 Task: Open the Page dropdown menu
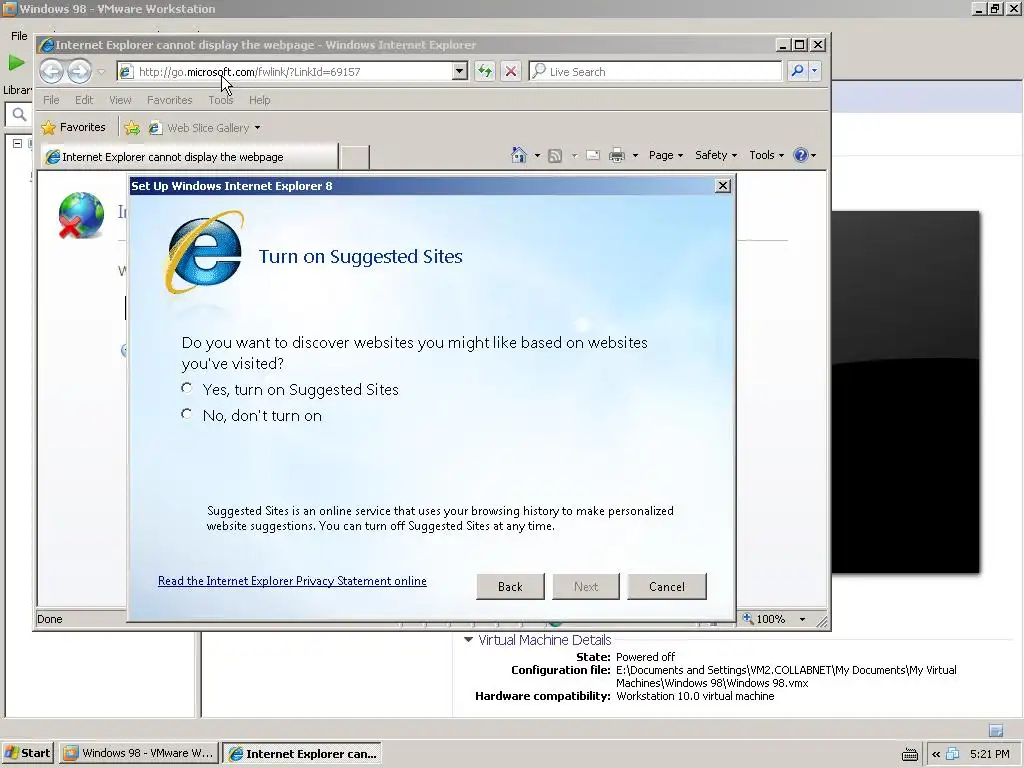(665, 155)
